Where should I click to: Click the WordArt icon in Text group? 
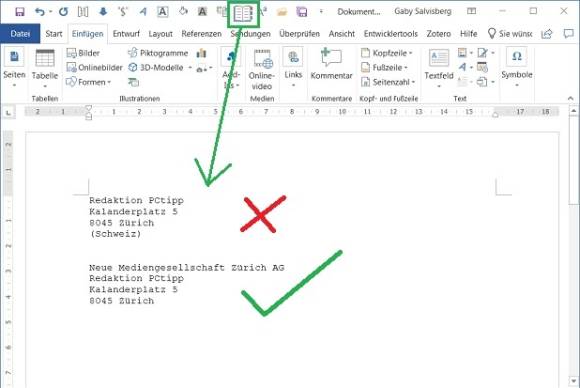tap(465, 67)
